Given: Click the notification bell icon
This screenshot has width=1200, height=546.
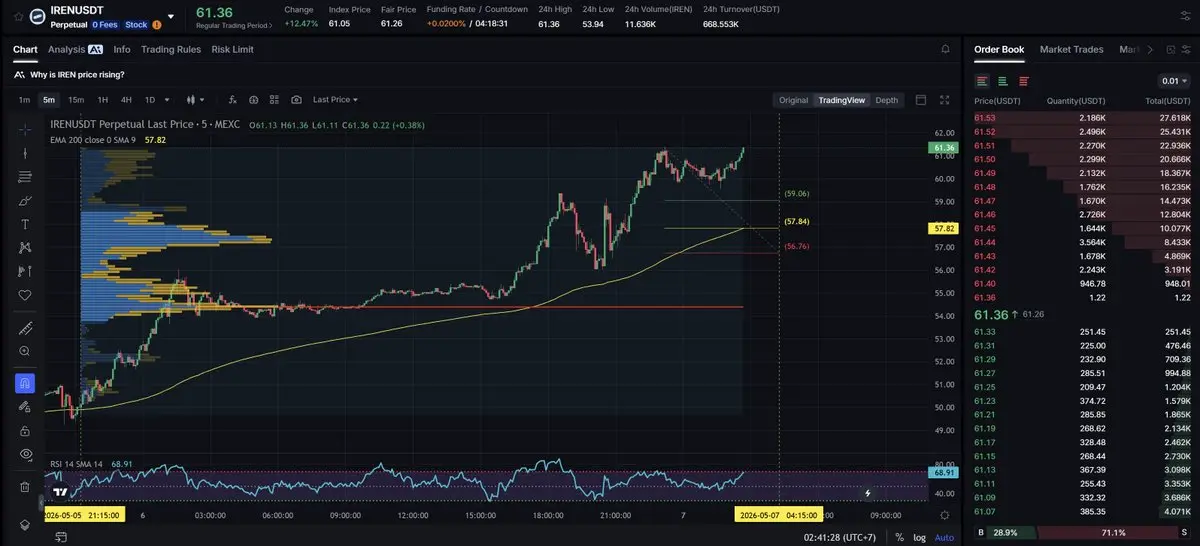Looking at the screenshot, I should (945, 49).
